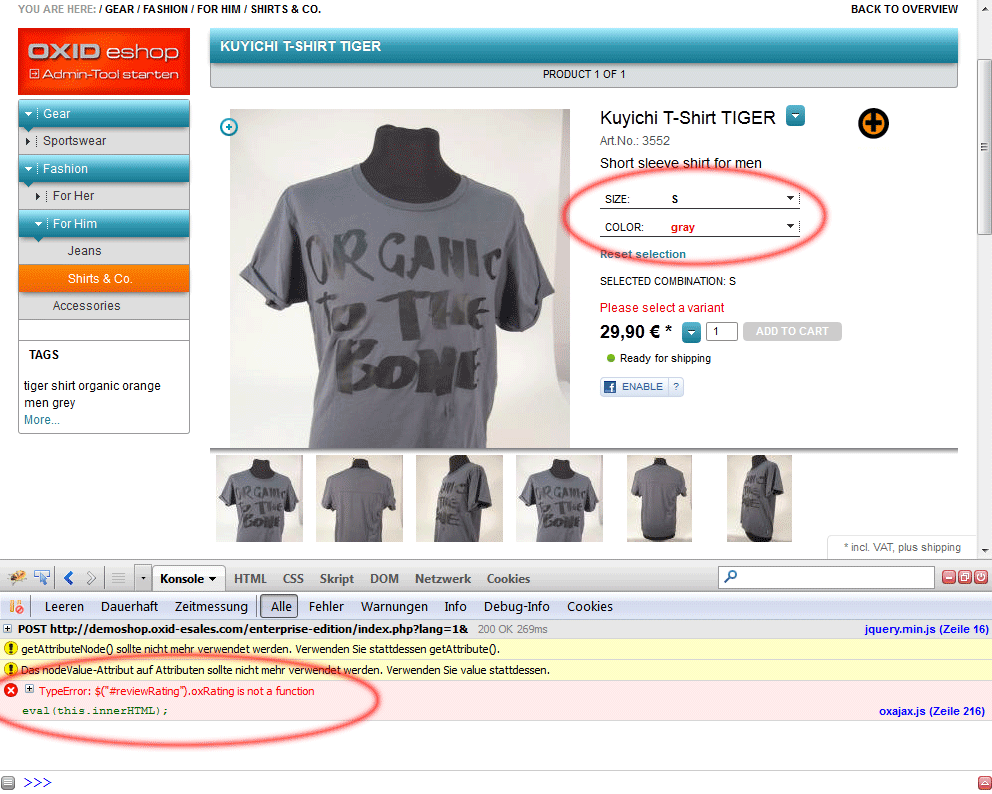This screenshot has height=794, width=992.
Task: Click the orange plus circle icon
Action: [x=873, y=123]
